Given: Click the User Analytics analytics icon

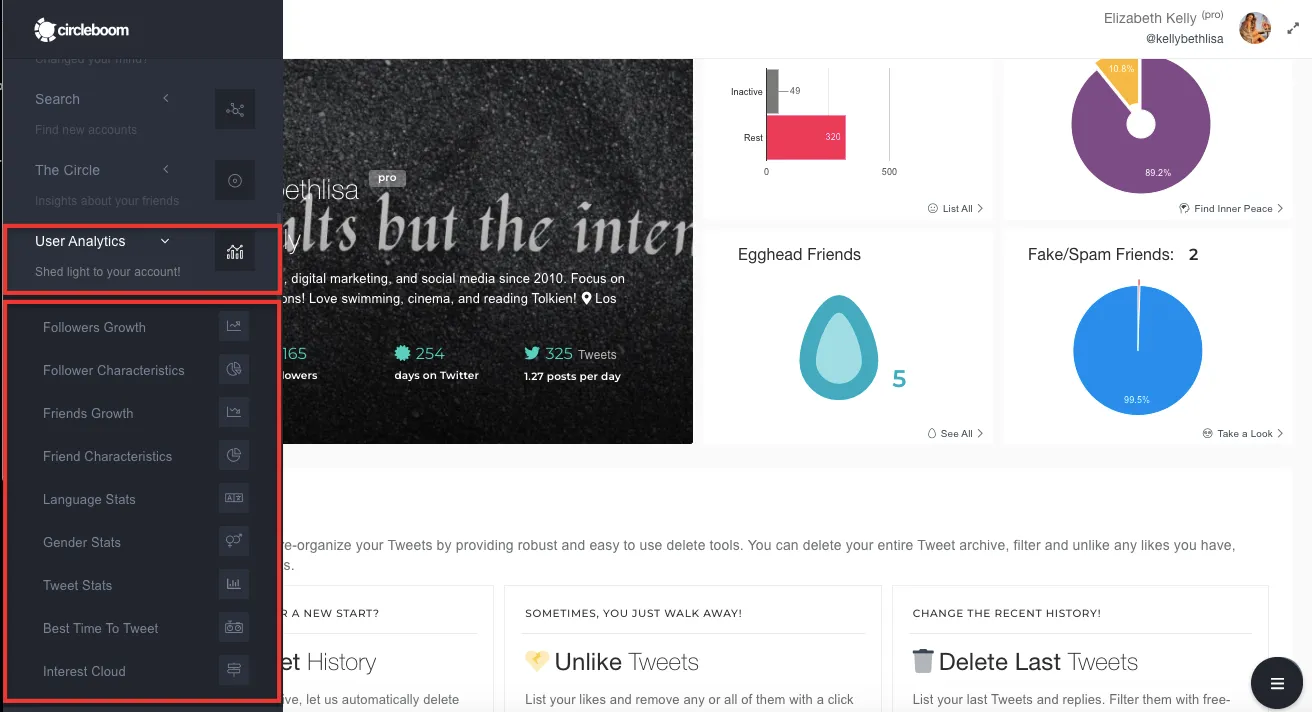Looking at the screenshot, I should point(234,251).
